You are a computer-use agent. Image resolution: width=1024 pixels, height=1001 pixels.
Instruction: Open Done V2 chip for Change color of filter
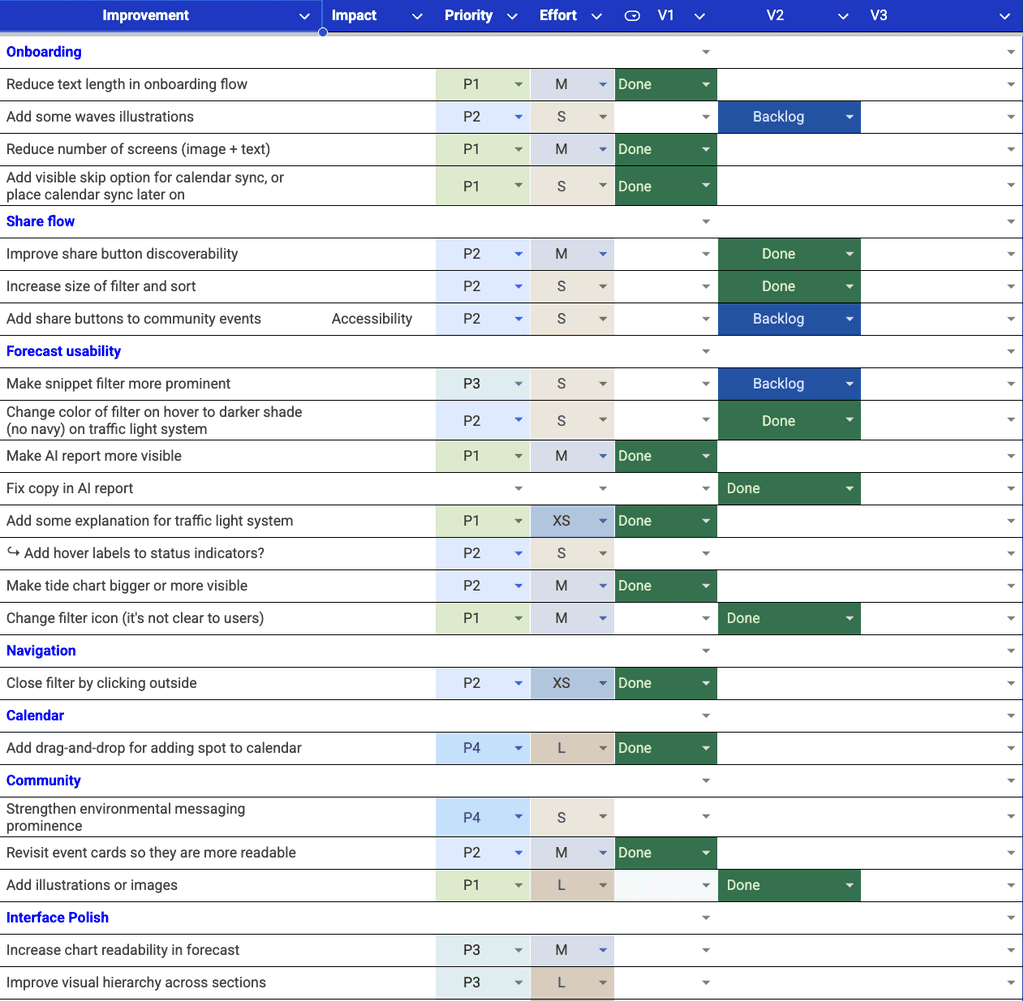(789, 421)
